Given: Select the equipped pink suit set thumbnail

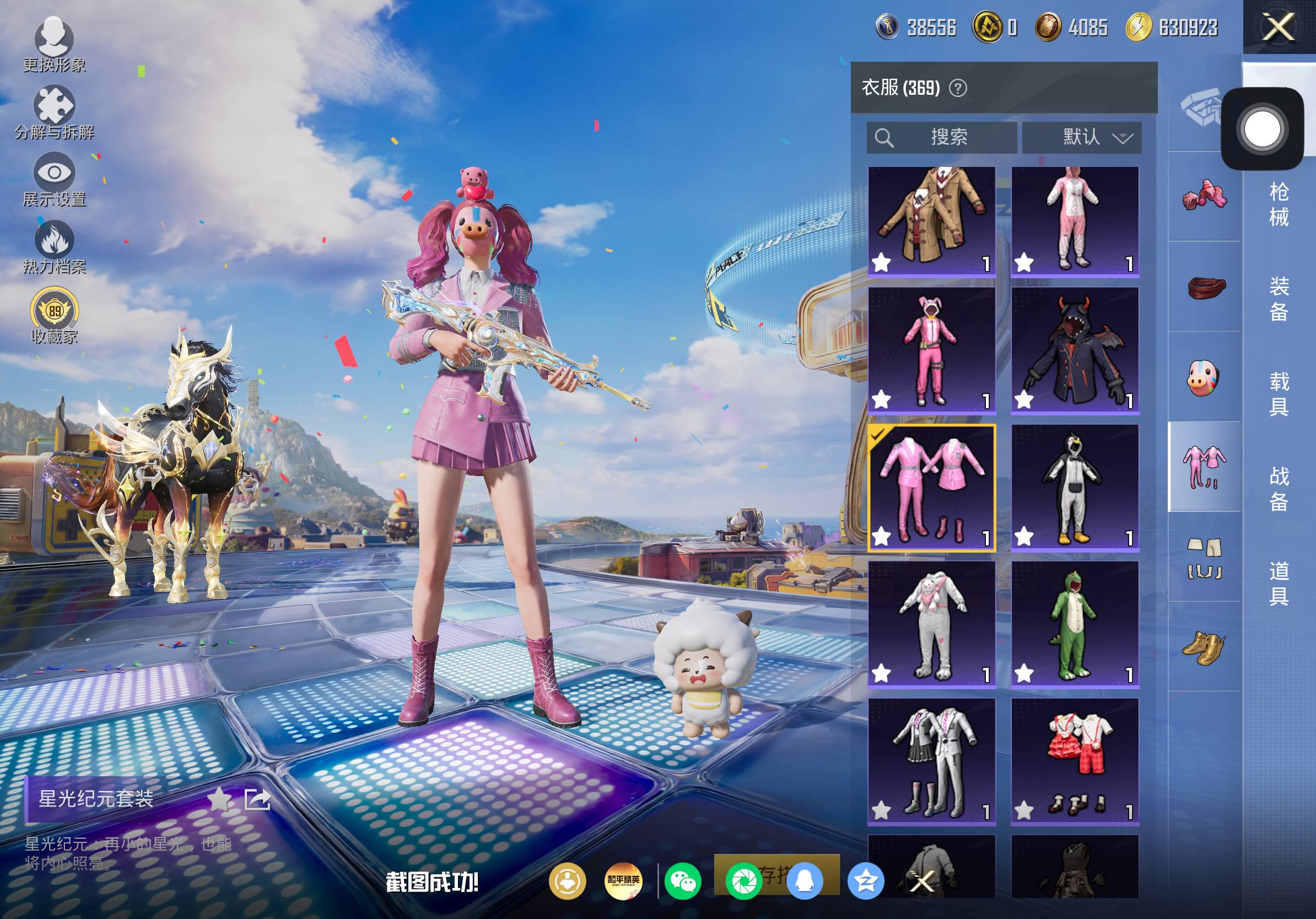Looking at the screenshot, I should pyautogui.click(x=932, y=488).
